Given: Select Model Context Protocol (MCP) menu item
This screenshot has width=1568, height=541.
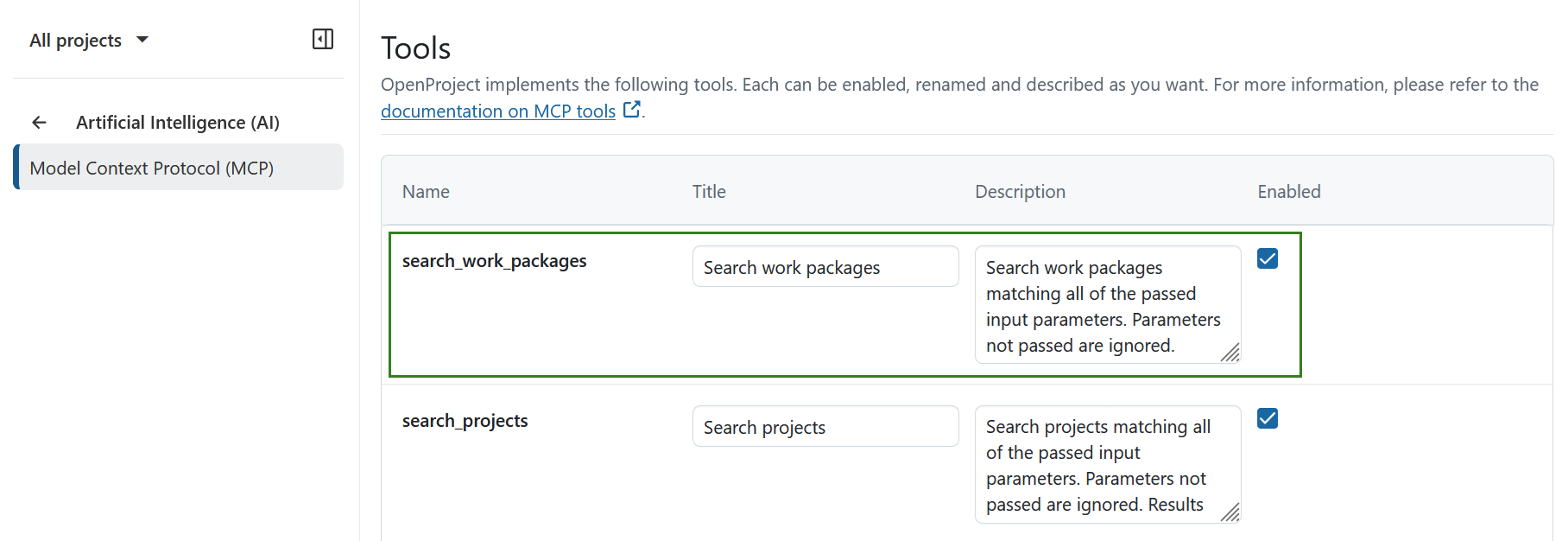Looking at the screenshot, I should coord(179,168).
